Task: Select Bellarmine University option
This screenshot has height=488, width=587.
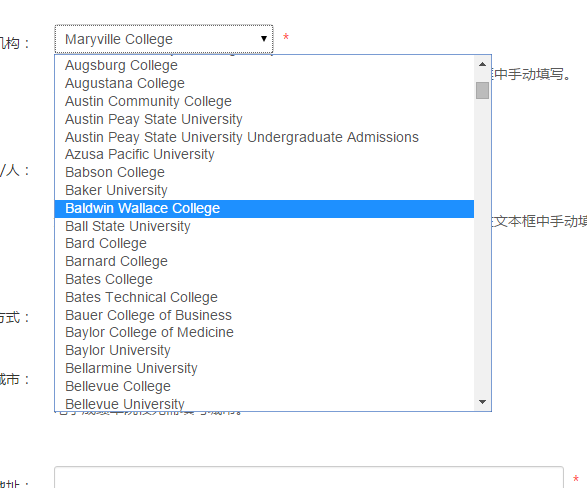Action: coord(264,368)
